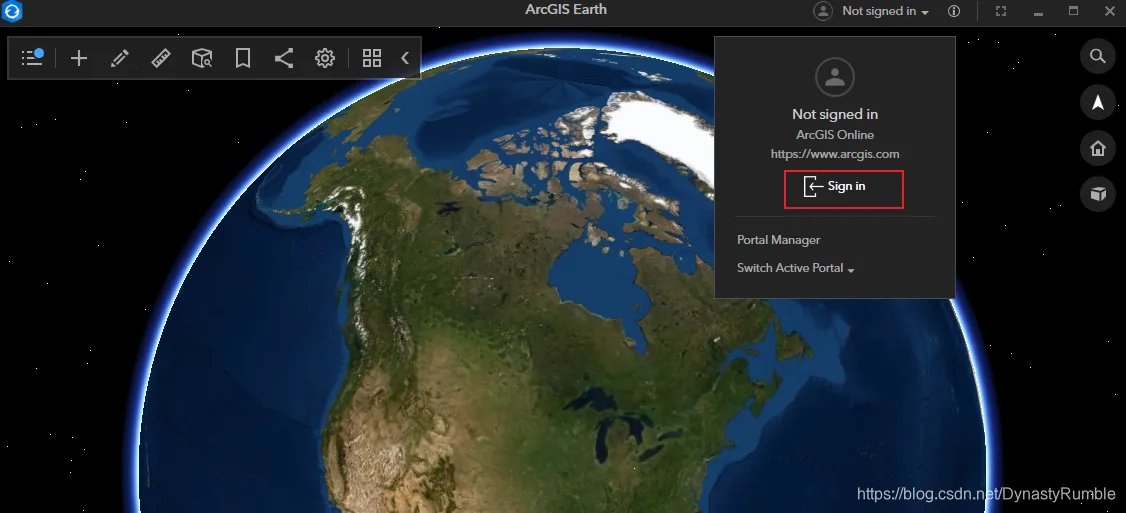Open the Bookmarks tool
Image resolution: width=1126 pixels, height=513 pixels.
(243, 58)
